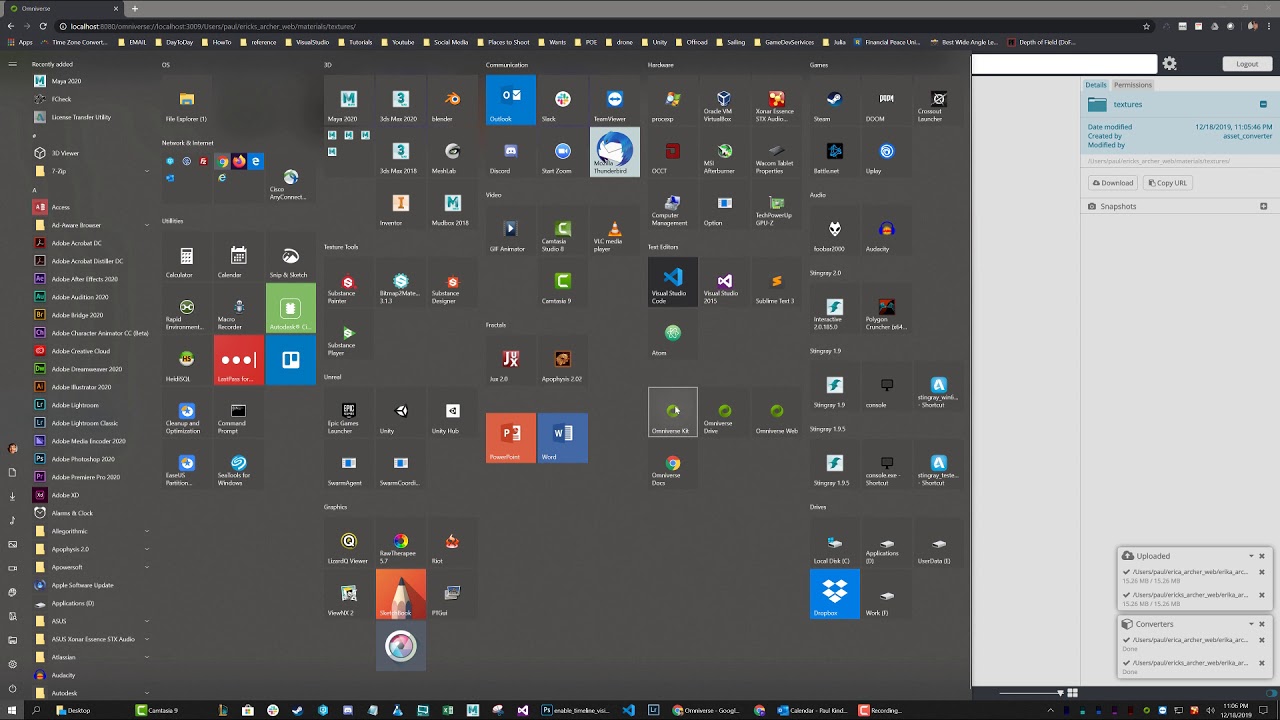This screenshot has height=720, width=1280.
Task: Collapse the Uploaded panel with its arrow
Action: (1250, 556)
